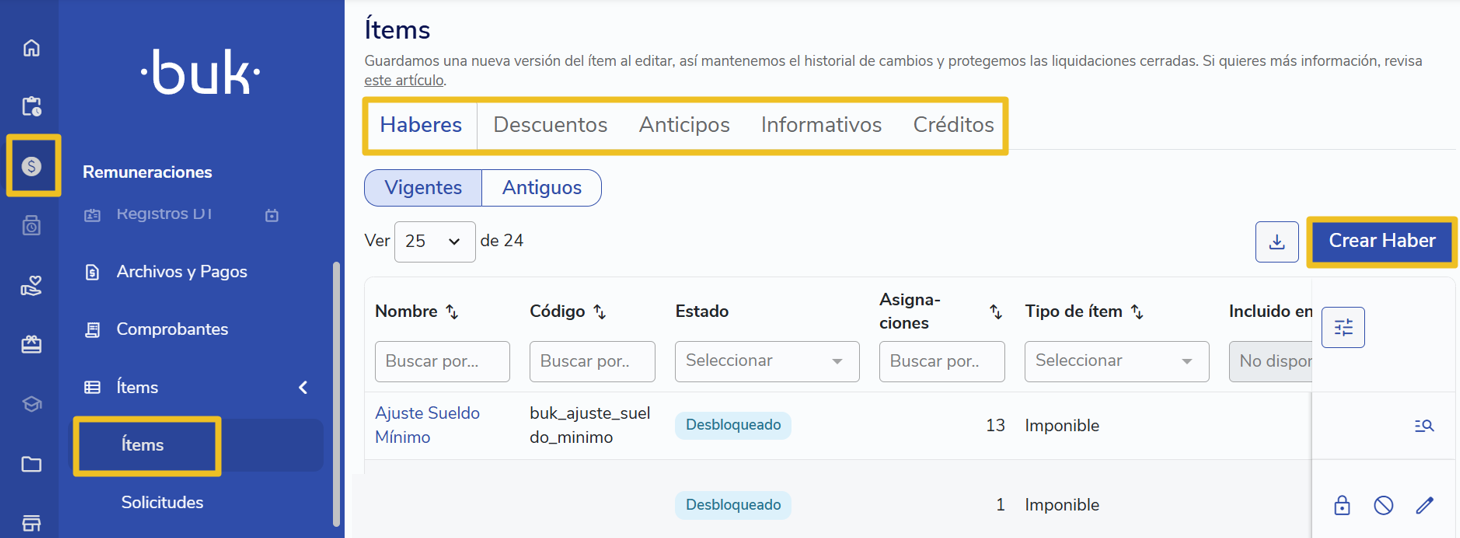Open the Ver 25 rows dropdown

(434, 242)
